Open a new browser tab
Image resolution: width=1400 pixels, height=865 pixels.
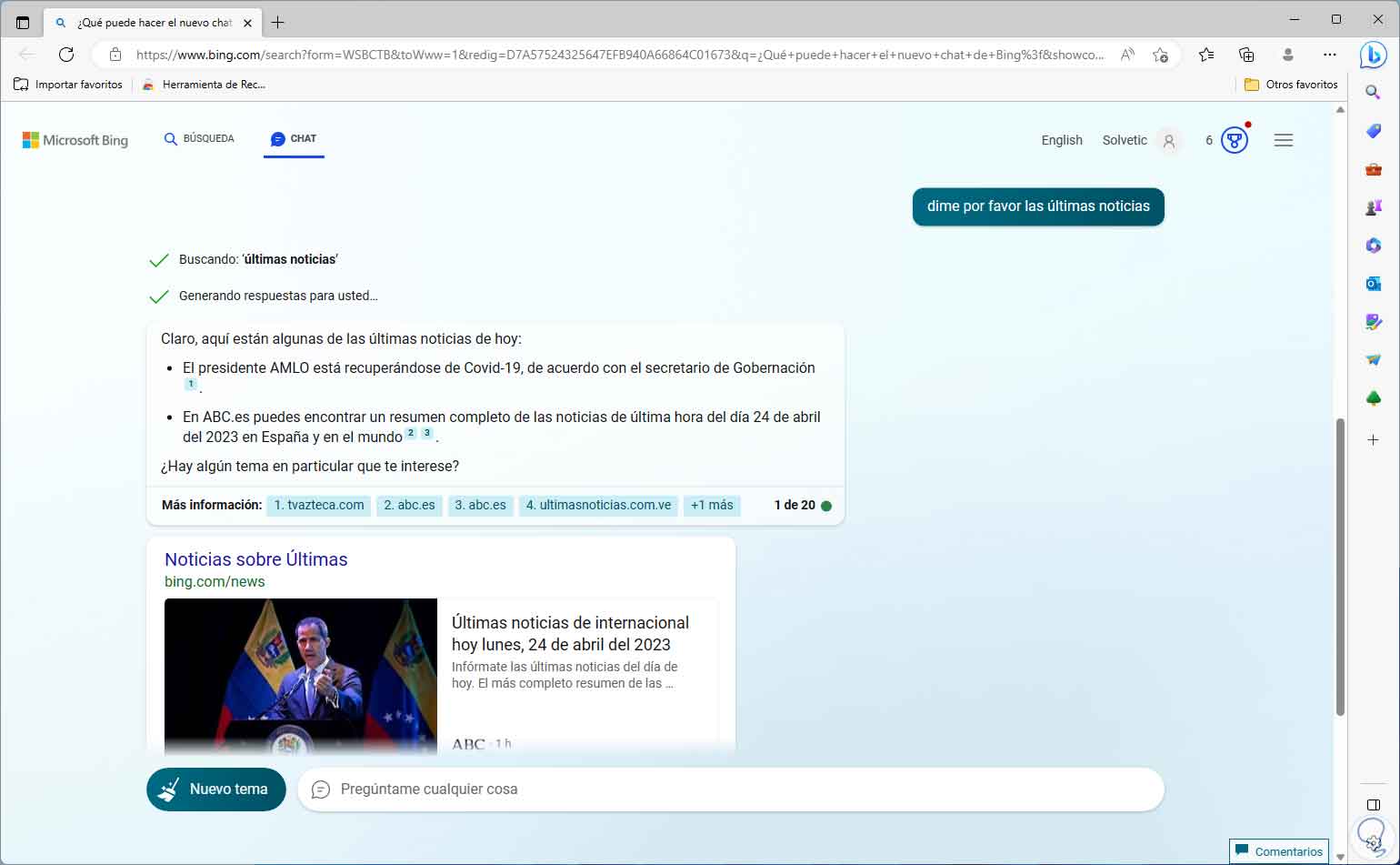[278, 22]
